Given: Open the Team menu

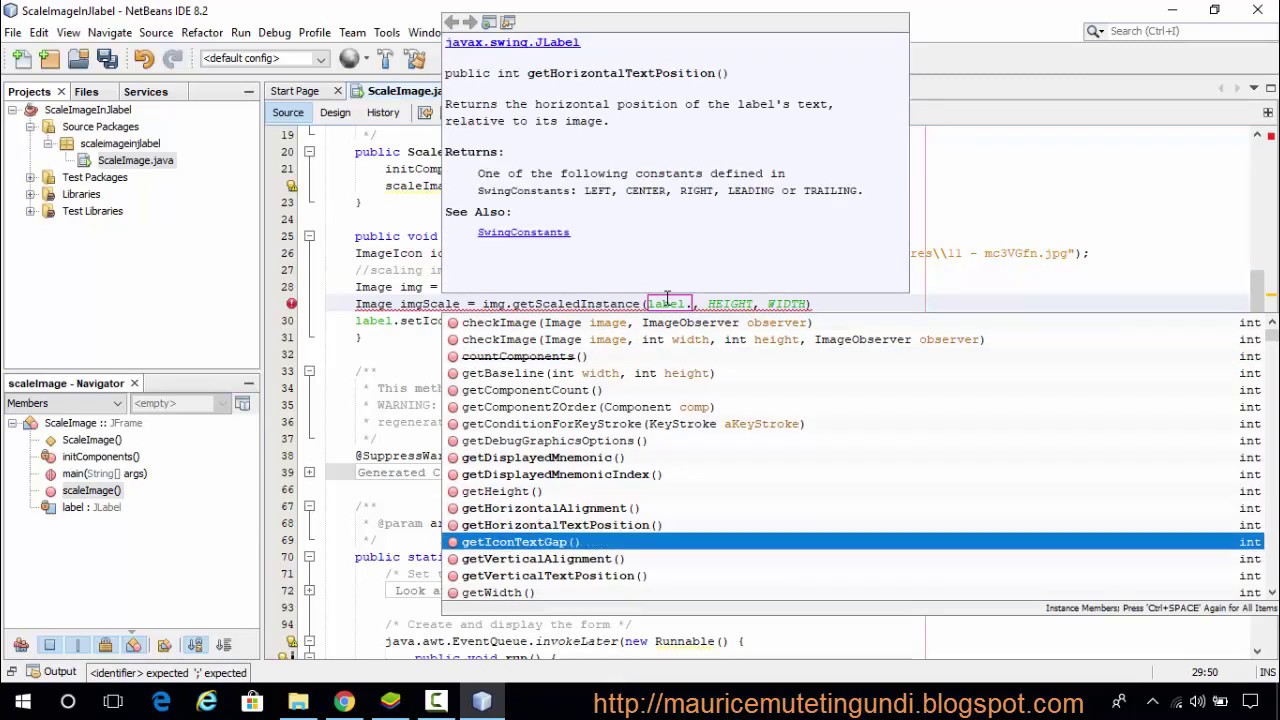Looking at the screenshot, I should point(352,33).
